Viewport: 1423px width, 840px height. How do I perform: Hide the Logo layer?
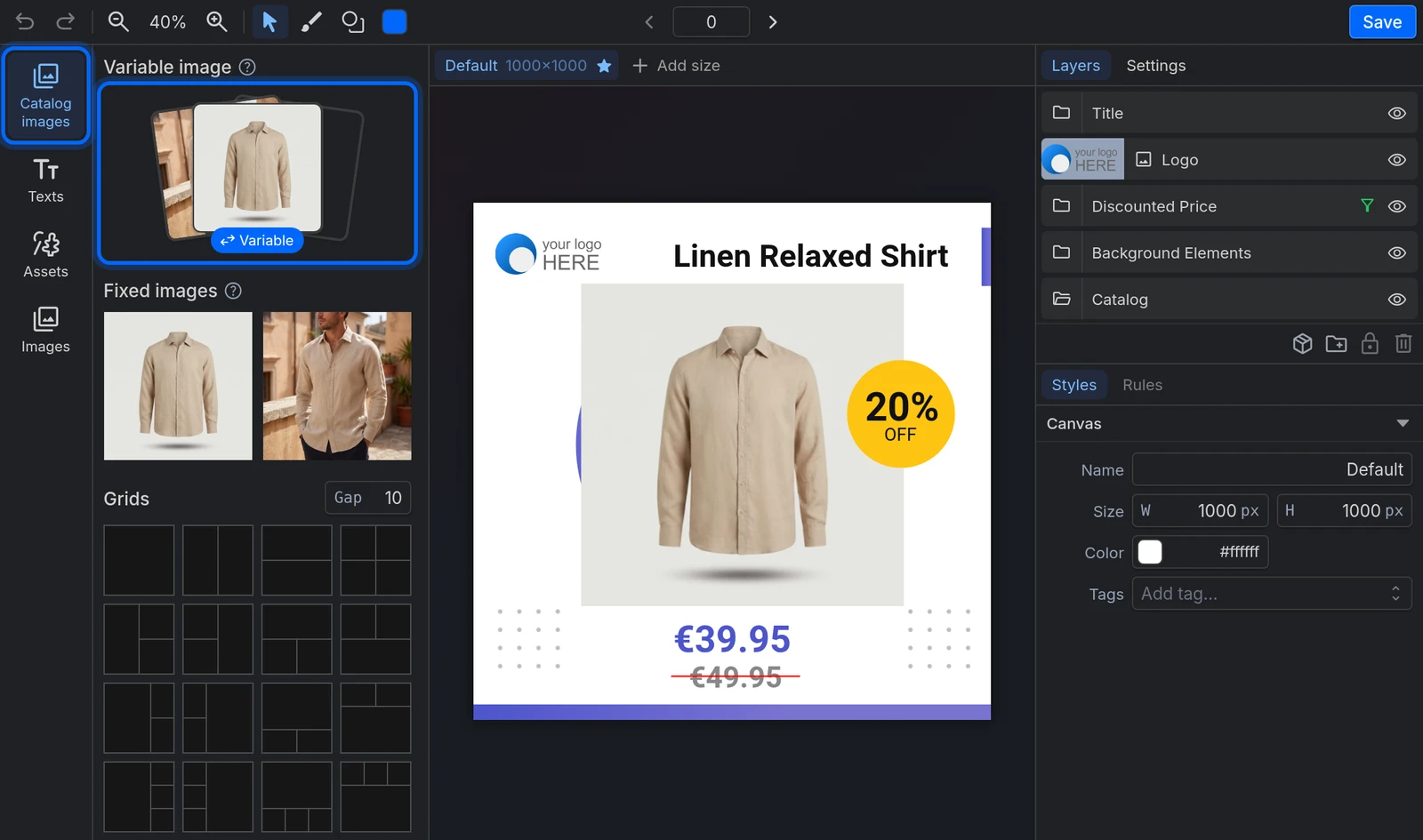tap(1397, 160)
